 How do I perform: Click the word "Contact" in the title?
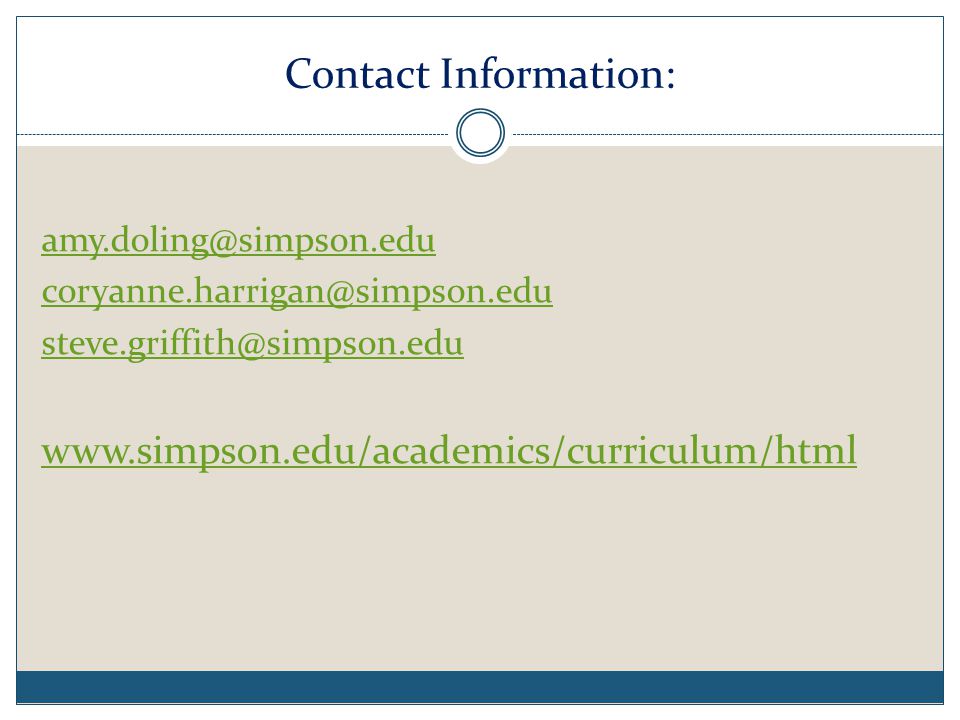358,74
